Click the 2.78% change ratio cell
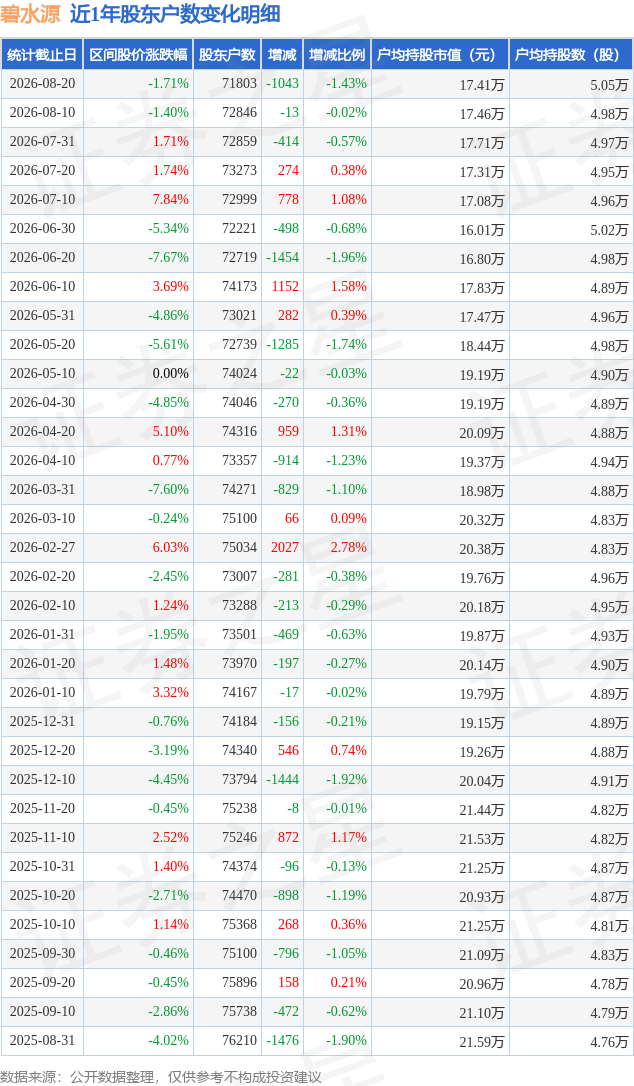This screenshot has height=1086, width=634. click(x=349, y=547)
